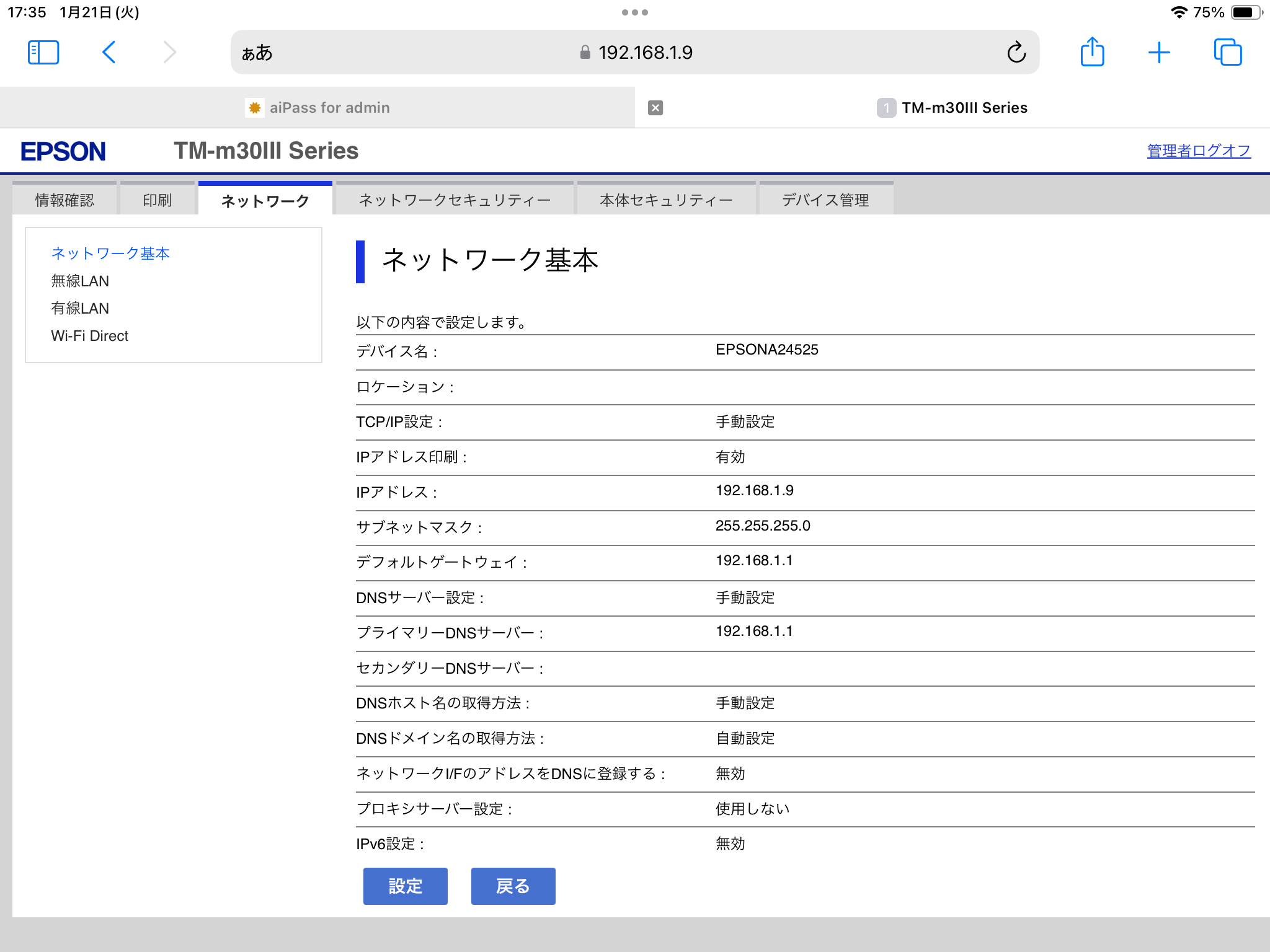Viewport: 1270px width, 952px height.
Task: Tap the 17:35 clock in status bar
Action: coord(27,12)
